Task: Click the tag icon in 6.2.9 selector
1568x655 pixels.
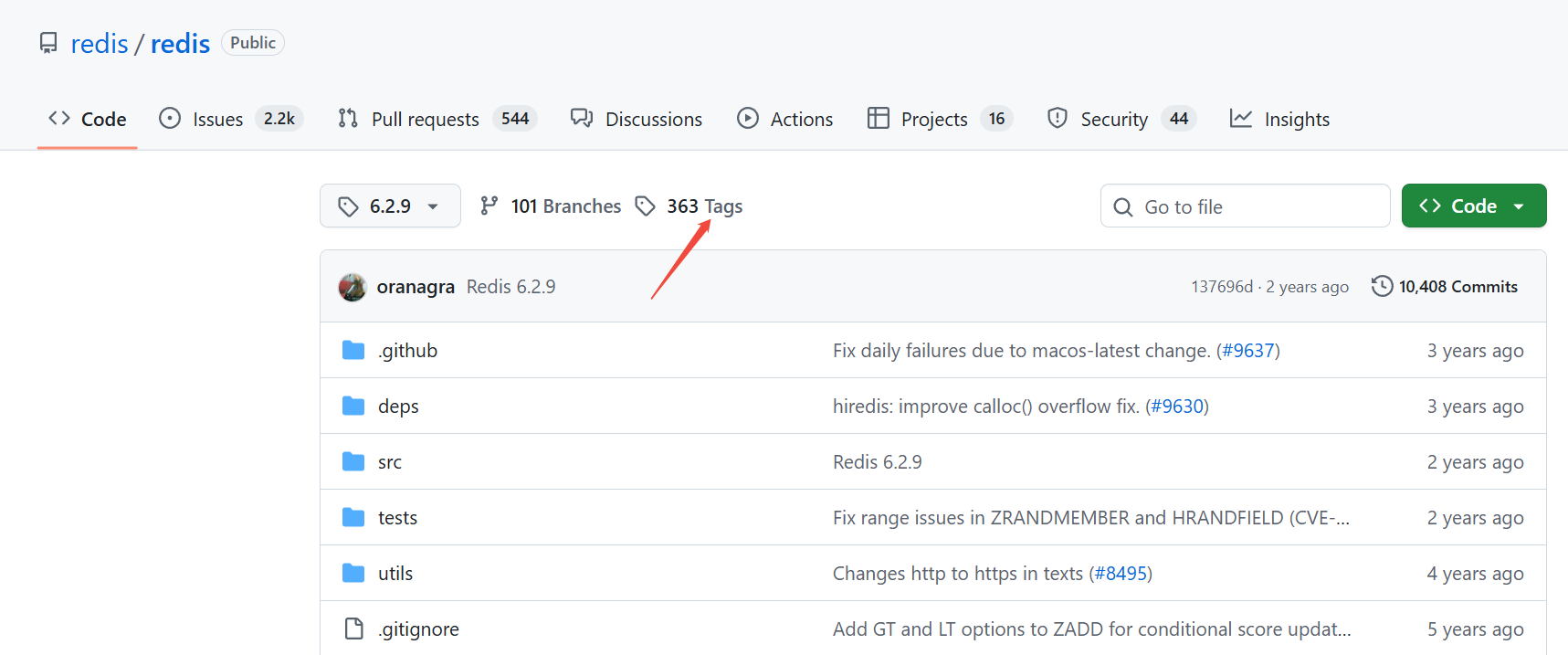Action: tap(348, 206)
